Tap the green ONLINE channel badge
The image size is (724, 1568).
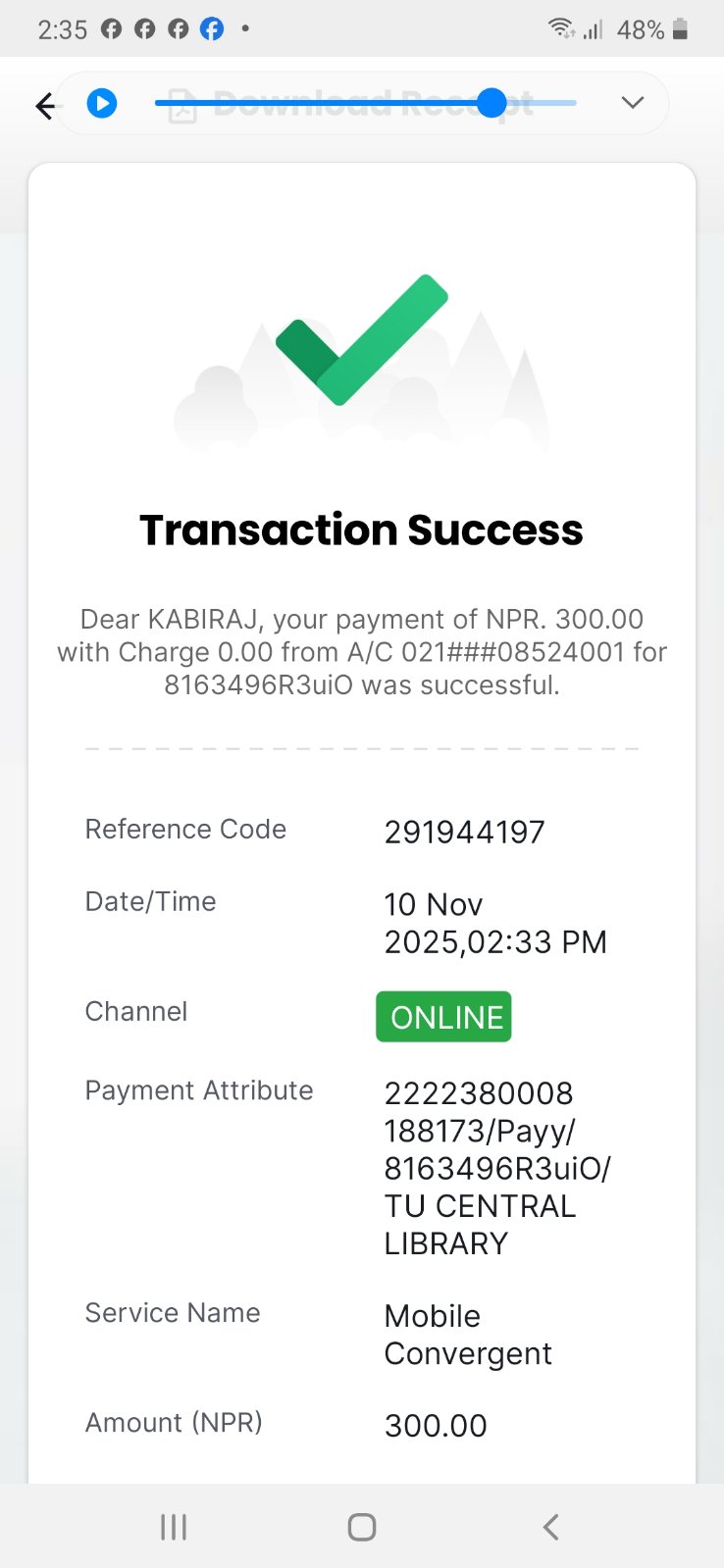[444, 1017]
